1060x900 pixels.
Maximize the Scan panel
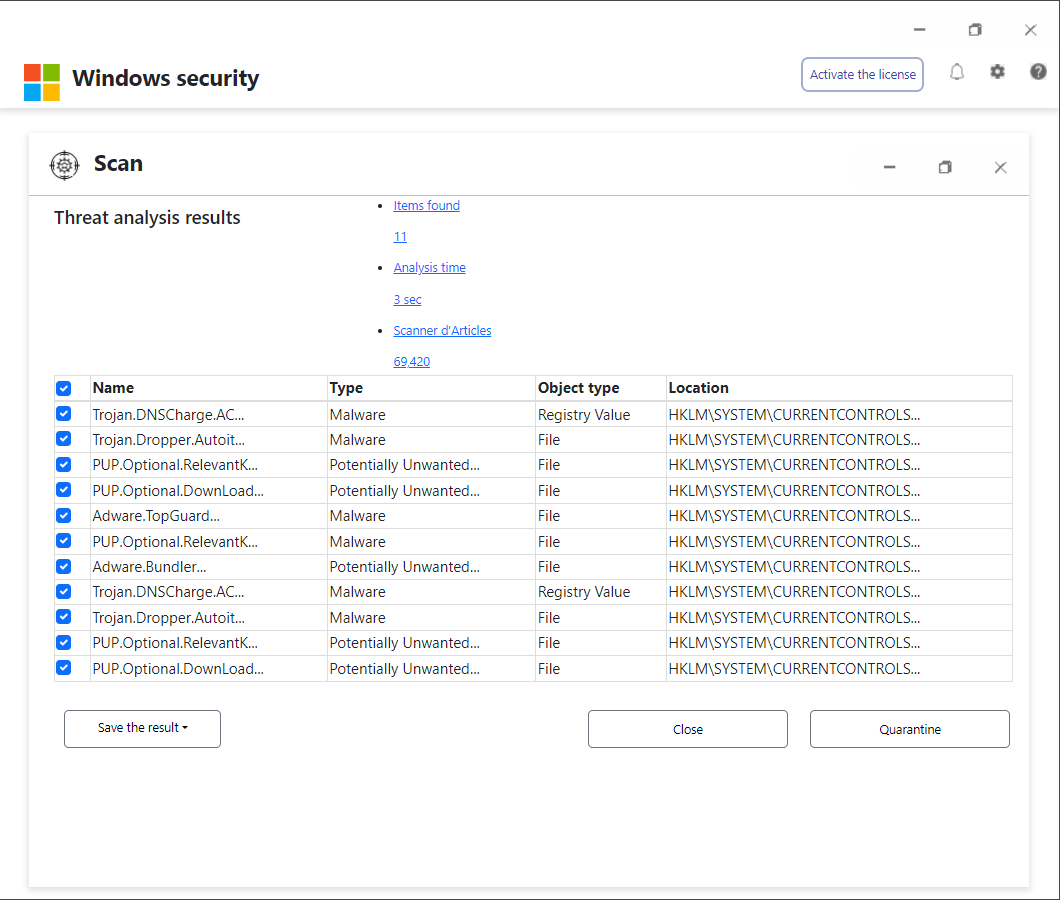point(945,167)
